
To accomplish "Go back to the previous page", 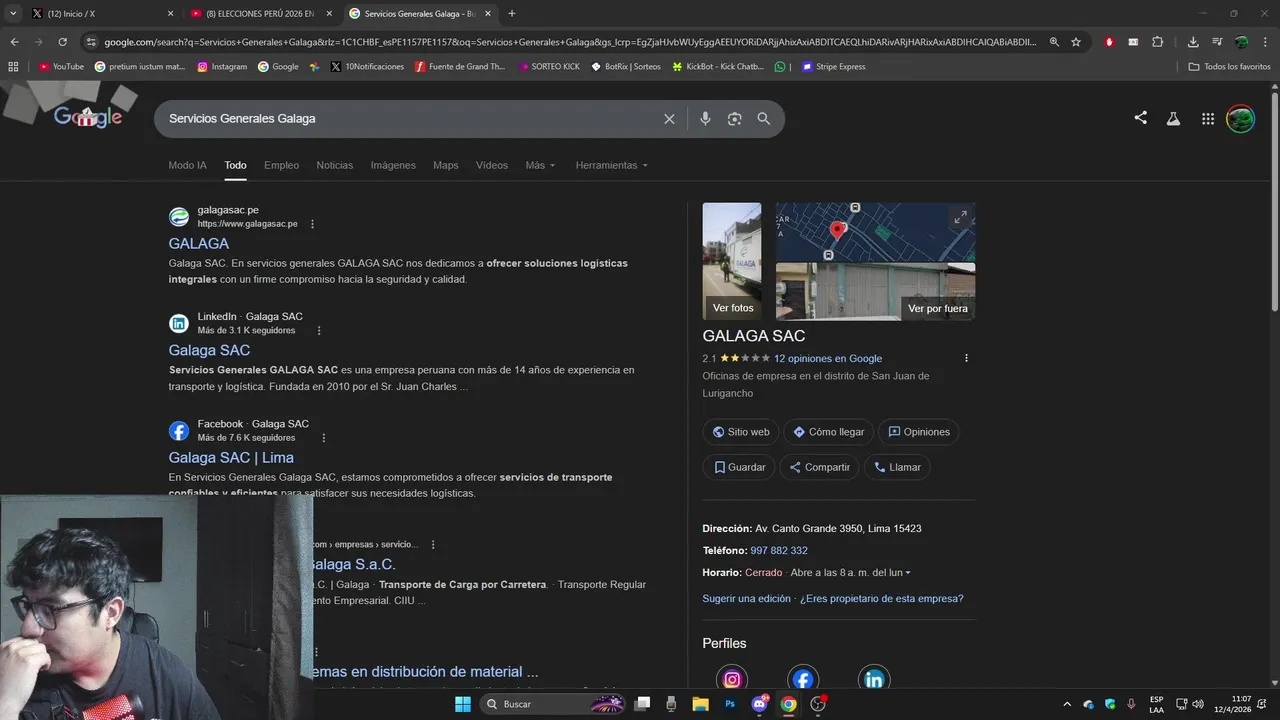I will [x=14, y=42].
